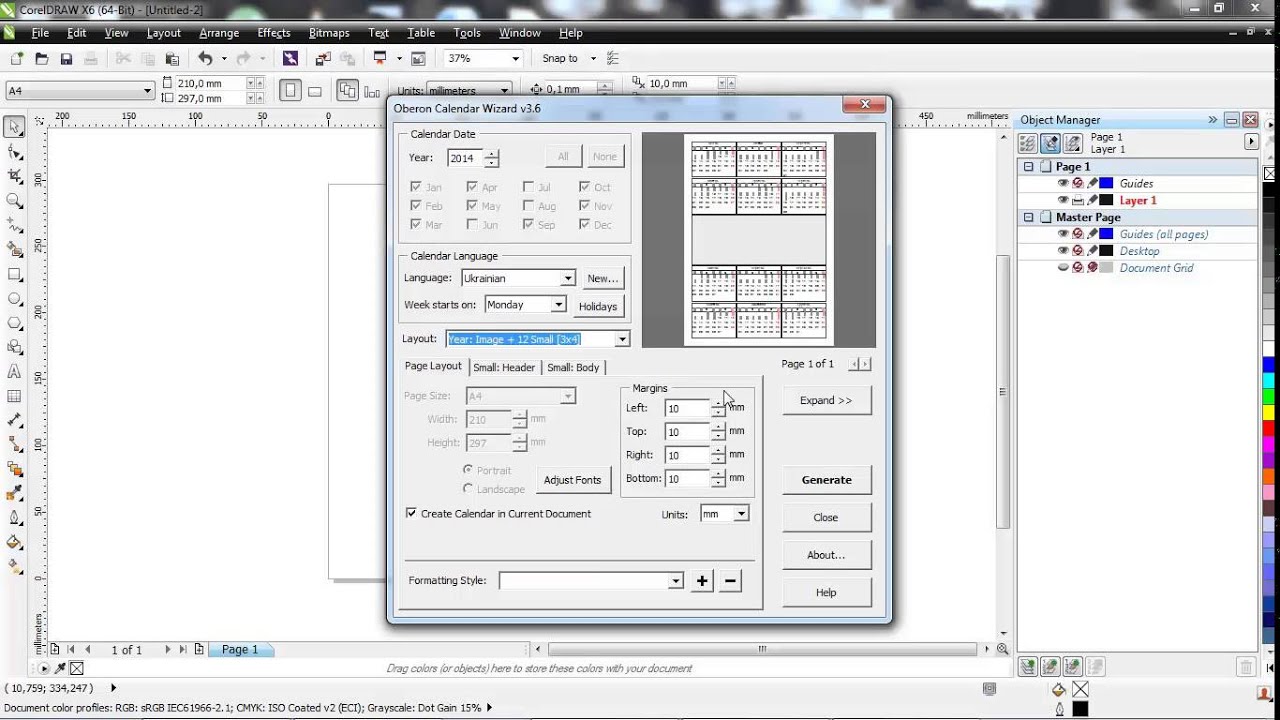The width and height of the screenshot is (1280, 720).
Task: Select the Color Eyedropper tool
Action: point(14,494)
